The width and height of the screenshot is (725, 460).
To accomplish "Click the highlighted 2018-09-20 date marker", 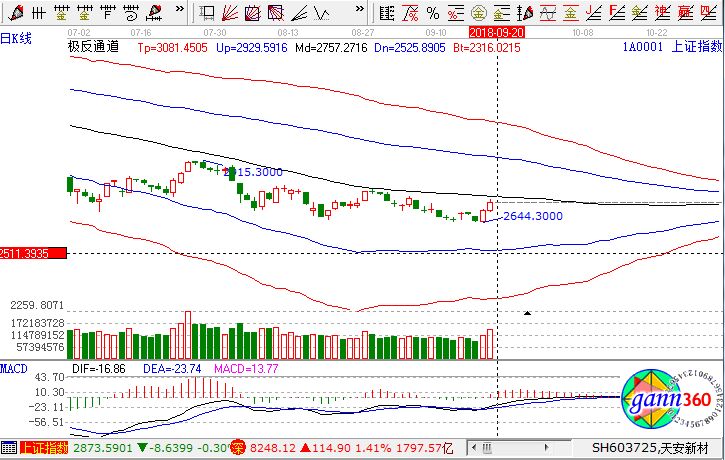I will [x=498, y=32].
